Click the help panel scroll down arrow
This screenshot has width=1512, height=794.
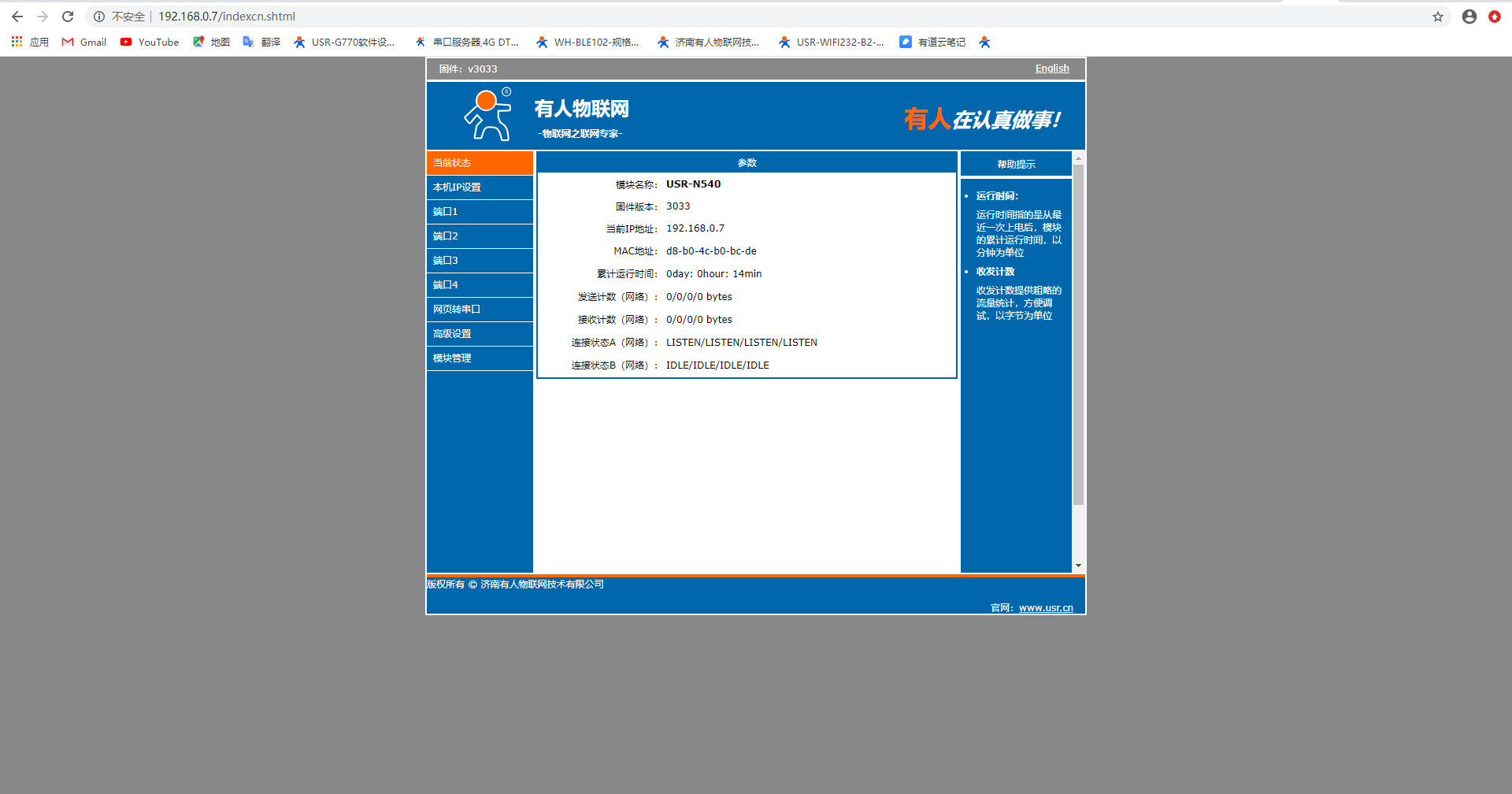1078,566
